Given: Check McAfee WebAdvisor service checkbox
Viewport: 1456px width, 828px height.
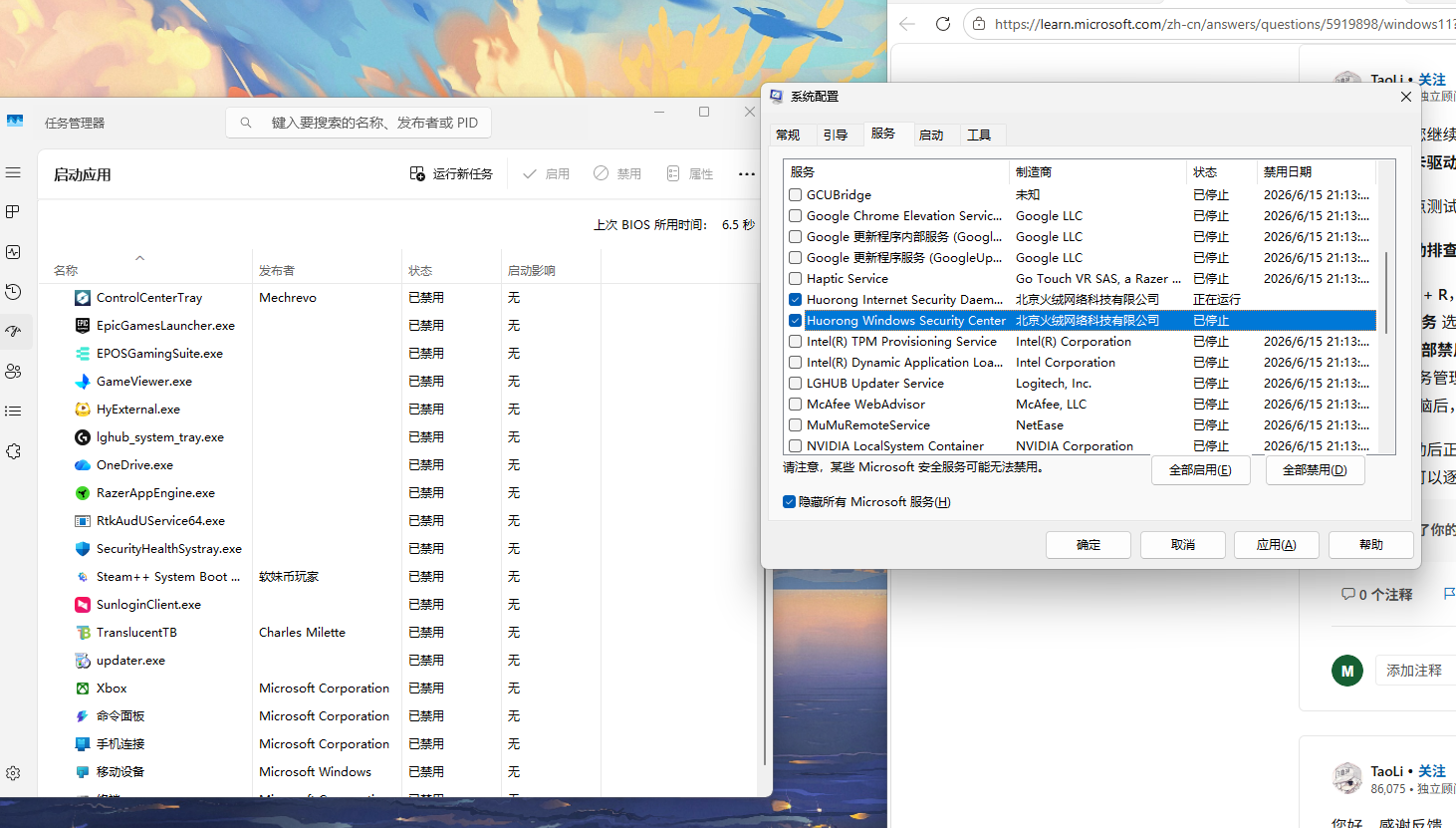Looking at the screenshot, I should [x=795, y=405].
